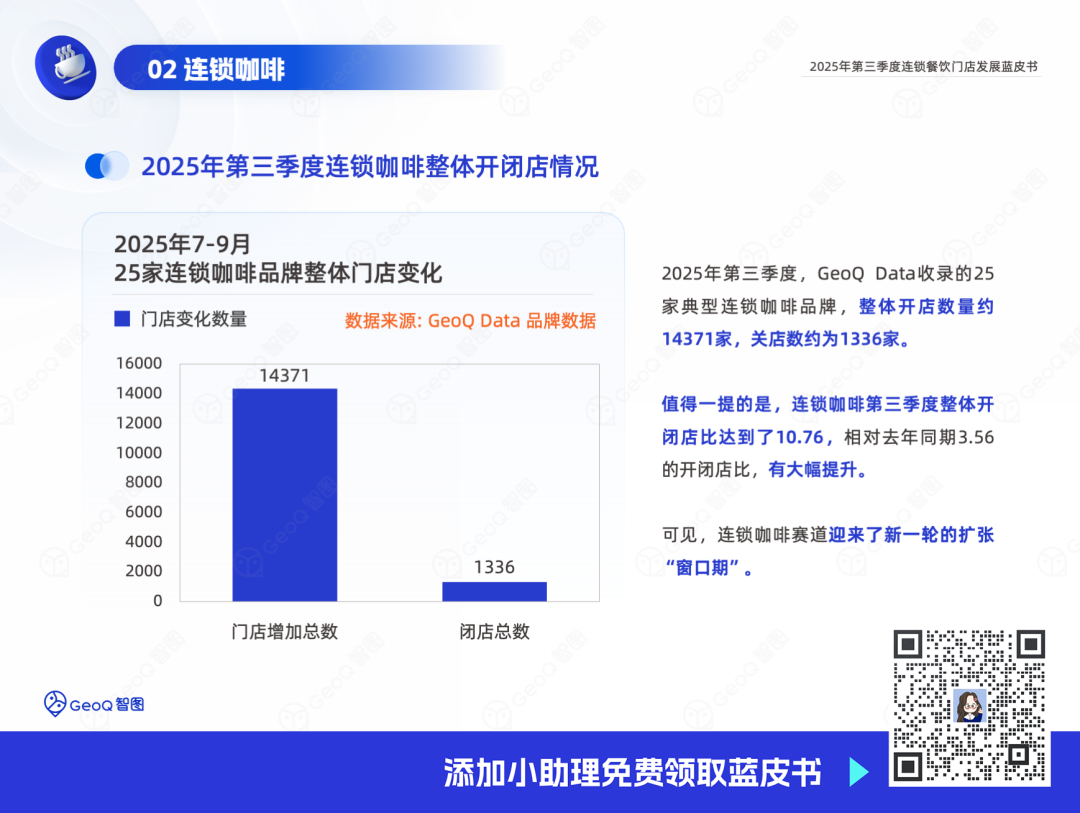Click the coffee cup icon in blue circle
The width and height of the screenshot is (1080, 813).
[x=66, y=68]
